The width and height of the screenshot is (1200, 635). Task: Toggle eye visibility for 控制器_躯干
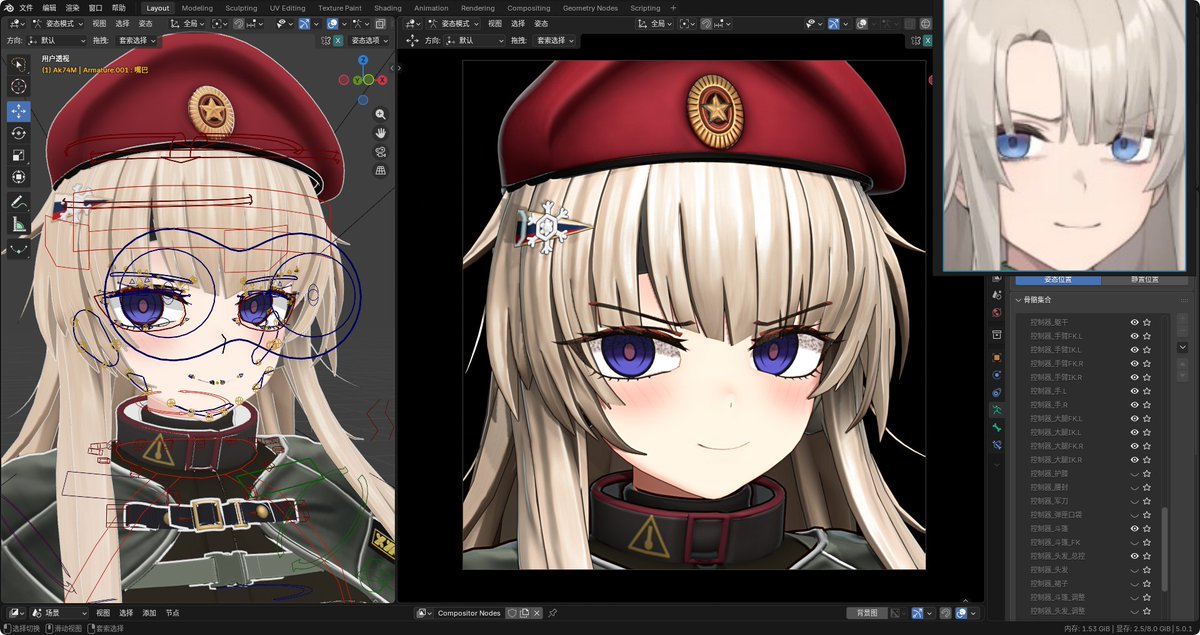[x=1135, y=322]
